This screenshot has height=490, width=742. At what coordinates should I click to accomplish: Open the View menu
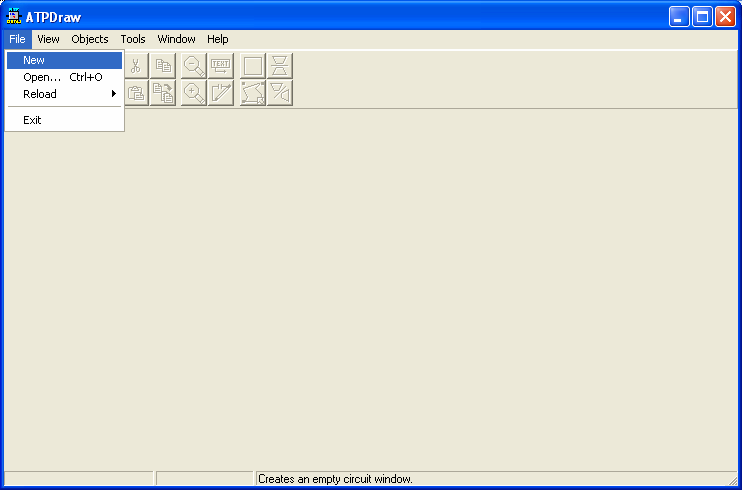click(x=48, y=39)
